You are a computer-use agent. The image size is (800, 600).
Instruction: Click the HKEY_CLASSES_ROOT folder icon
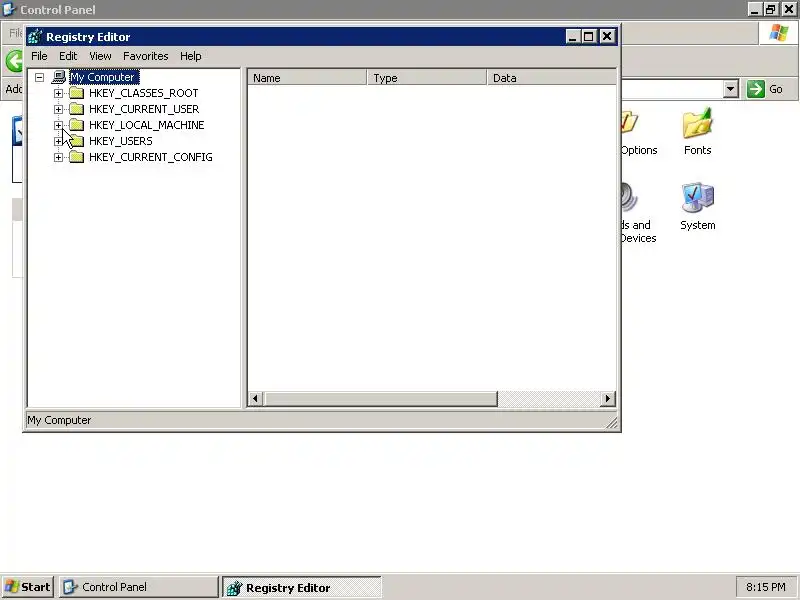[77, 93]
